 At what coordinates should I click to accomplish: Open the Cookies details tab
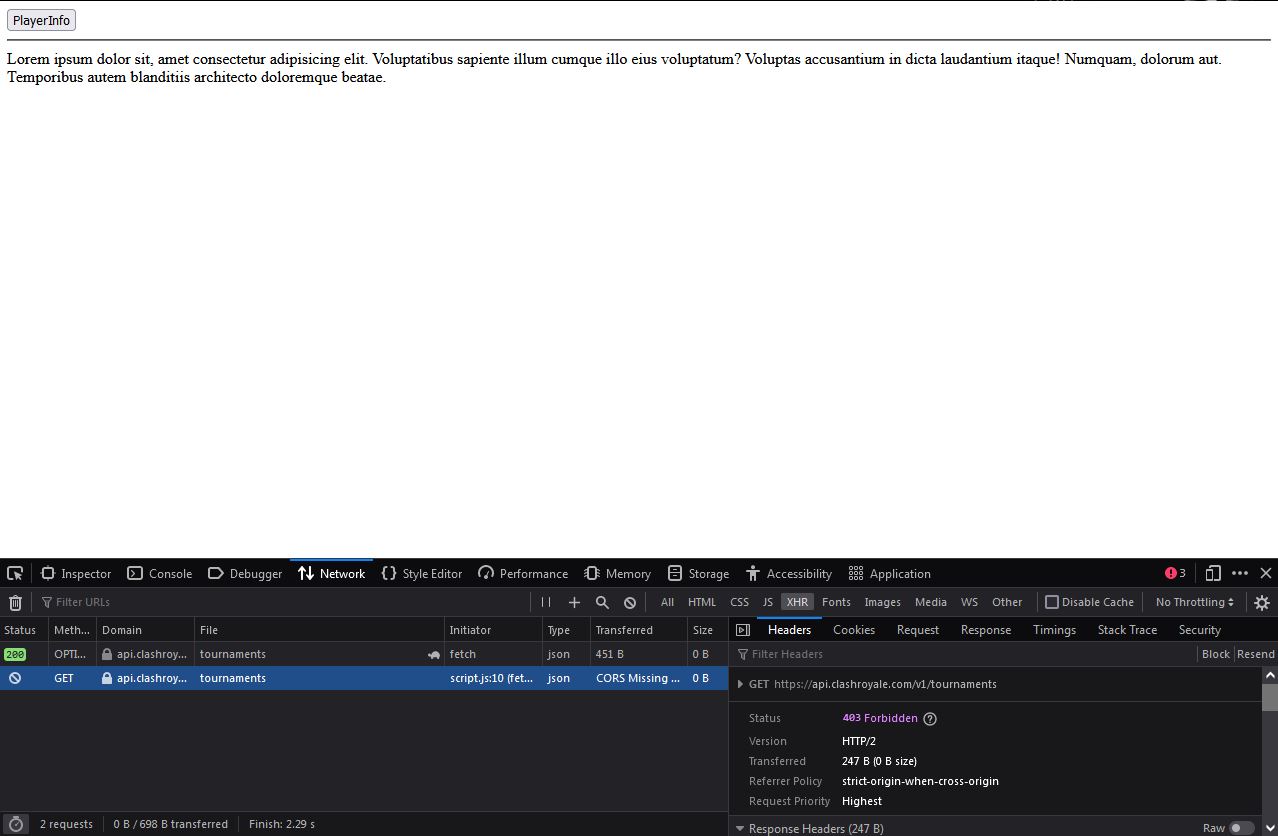pos(854,630)
